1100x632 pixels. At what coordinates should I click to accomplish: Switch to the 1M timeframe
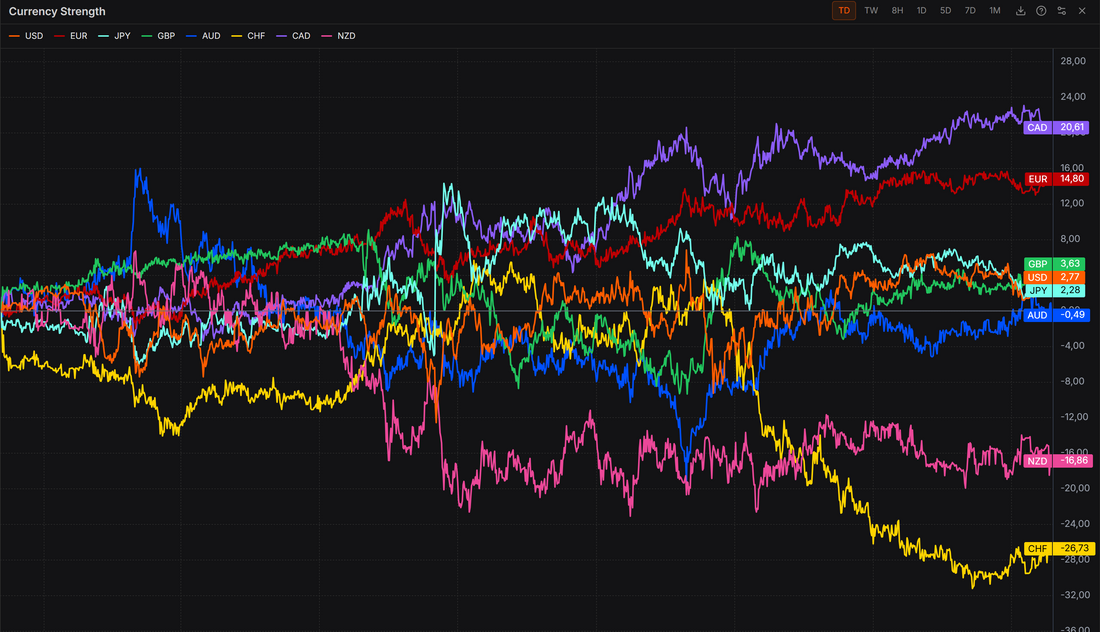pyautogui.click(x=995, y=11)
